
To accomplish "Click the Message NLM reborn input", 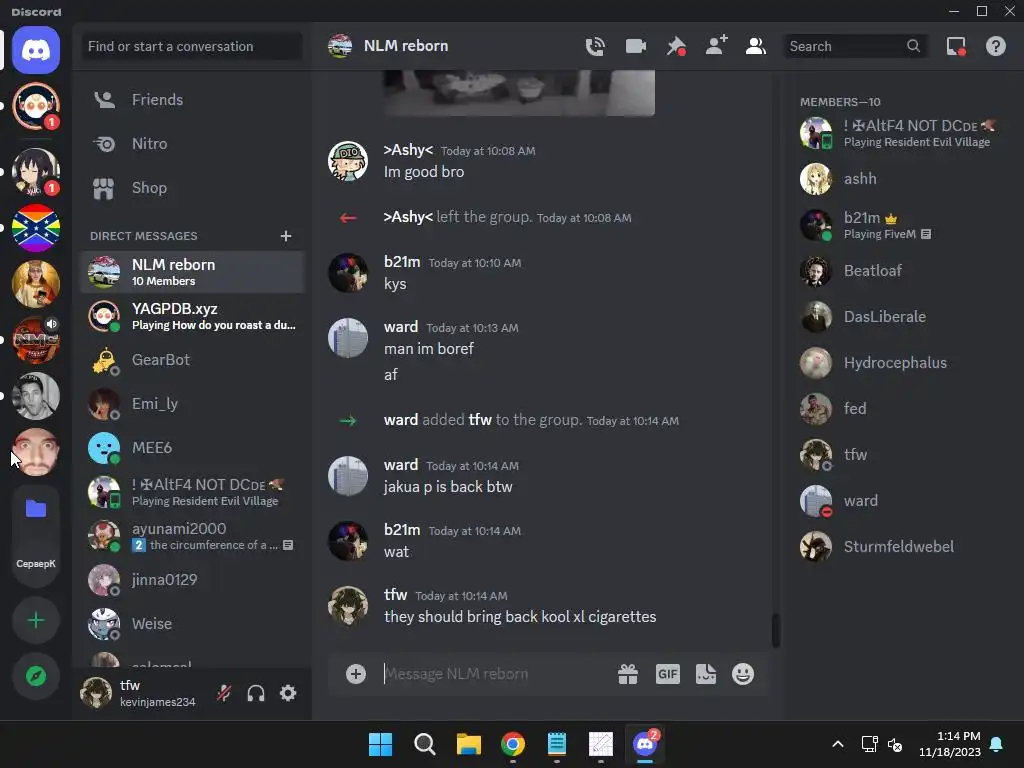I will pyautogui.click(x=493, y=674).
